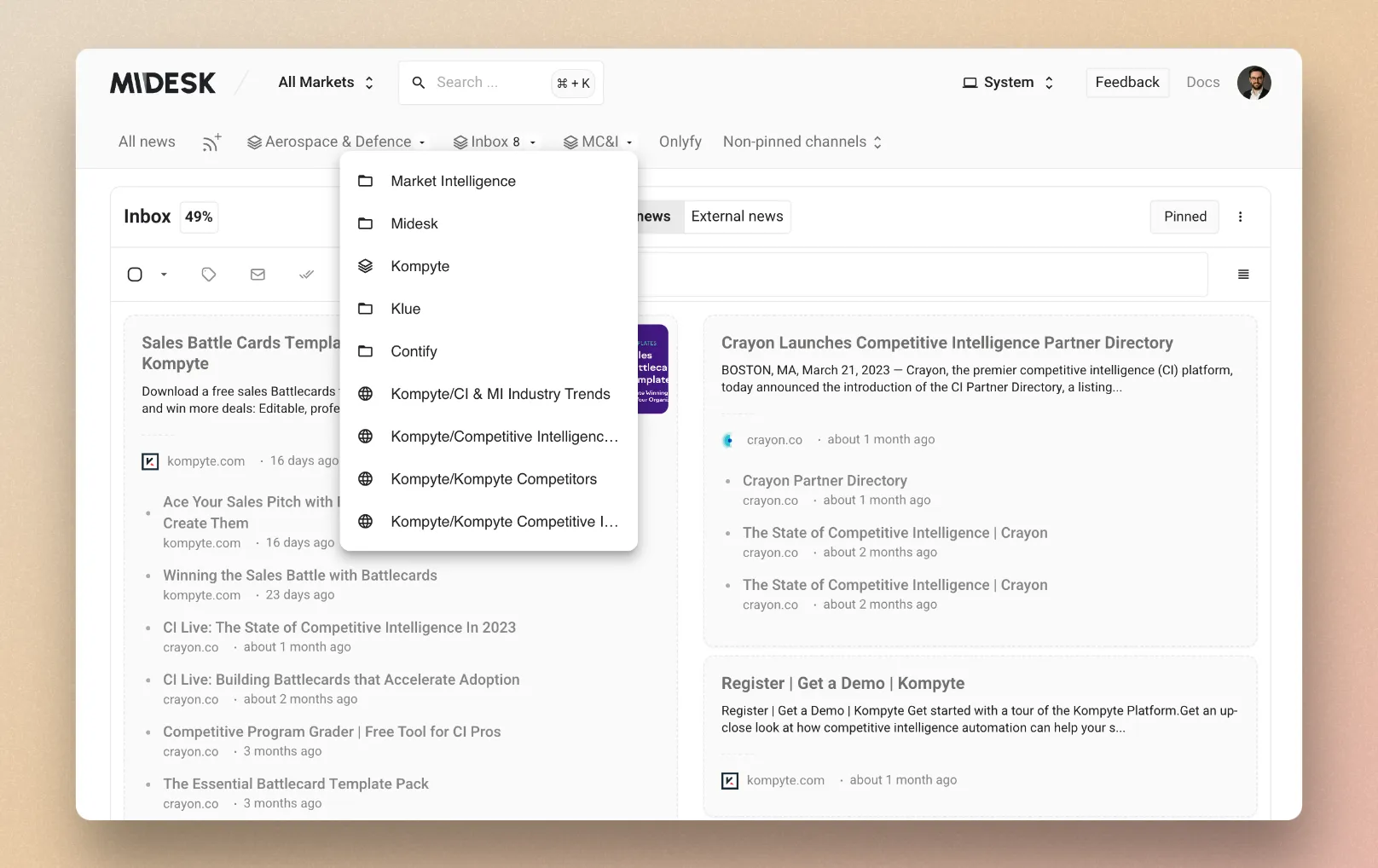Click globe icon beside Kompyte Competitors
The image size is (1378, 868).
pyautogui.click(x=365, y=479)
